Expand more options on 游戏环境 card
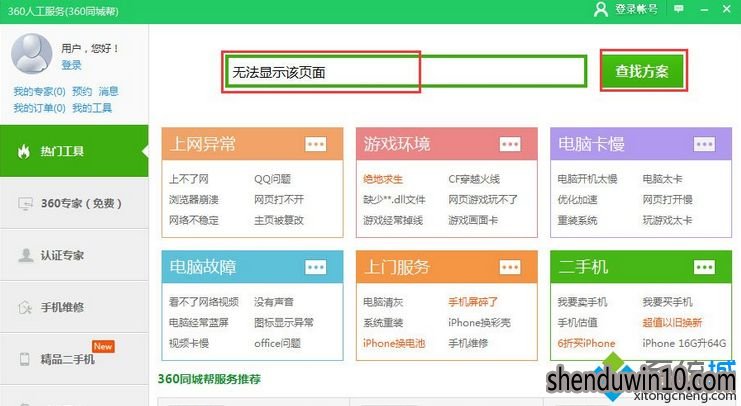 coord(510,144)
